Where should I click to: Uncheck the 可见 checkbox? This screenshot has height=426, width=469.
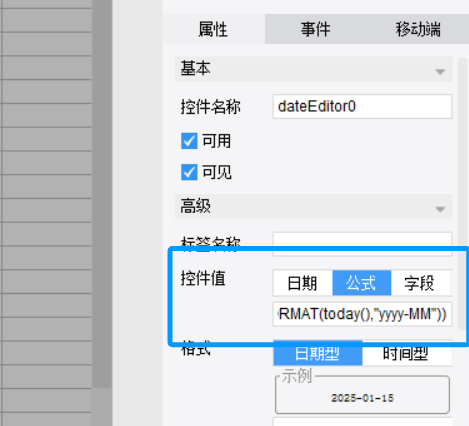[189, 172]
